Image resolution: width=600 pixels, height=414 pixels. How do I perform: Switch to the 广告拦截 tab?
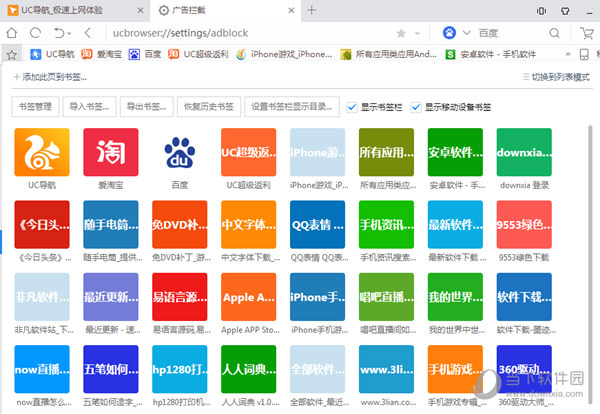click(x=226, y=10)
